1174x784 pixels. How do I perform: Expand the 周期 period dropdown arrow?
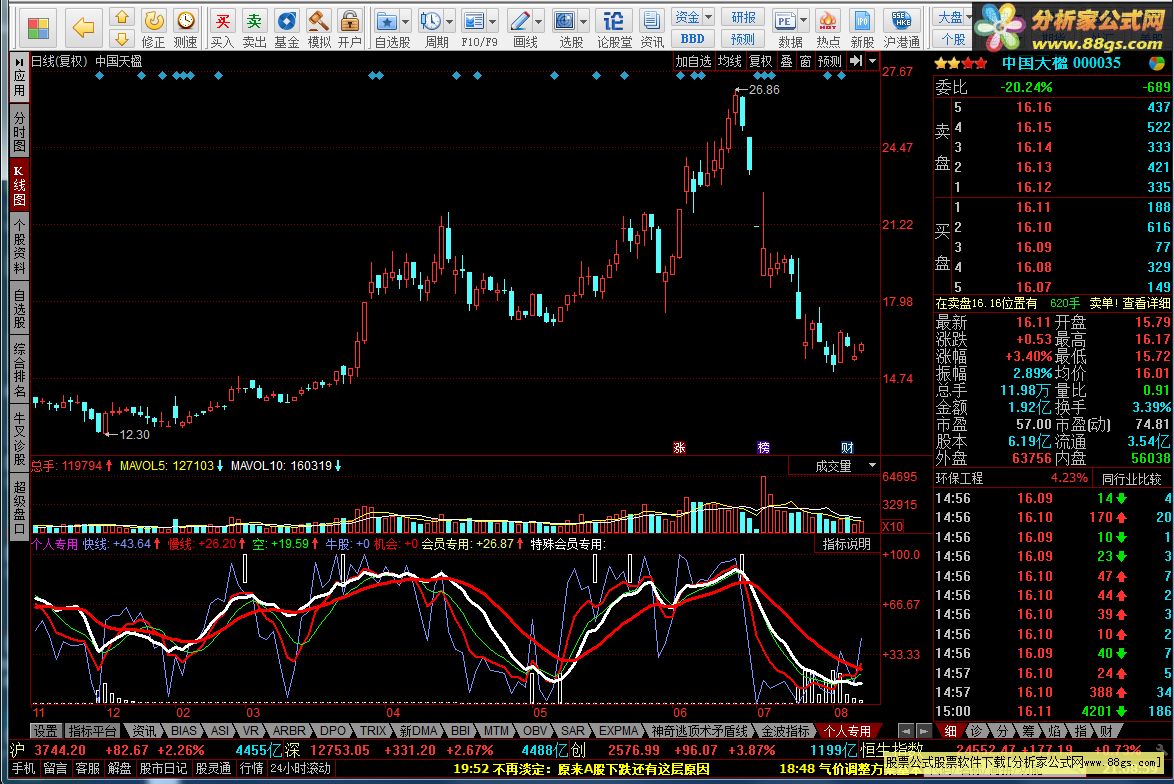[x=449, y=21]
